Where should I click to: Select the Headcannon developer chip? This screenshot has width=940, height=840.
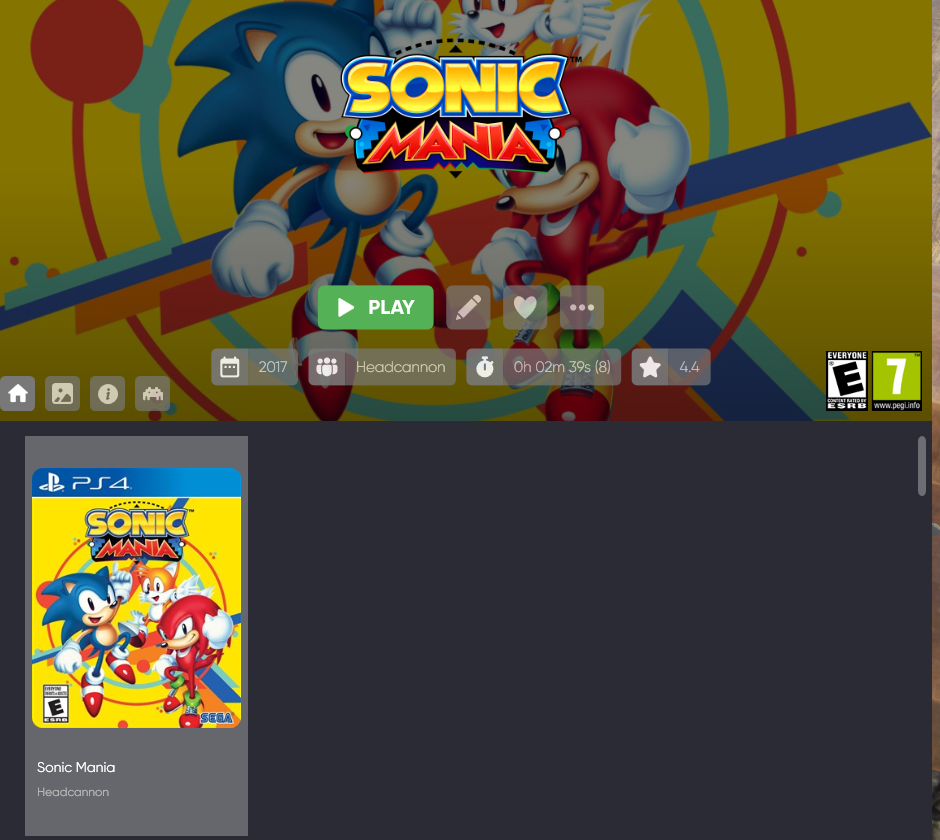tap(382, 367)
